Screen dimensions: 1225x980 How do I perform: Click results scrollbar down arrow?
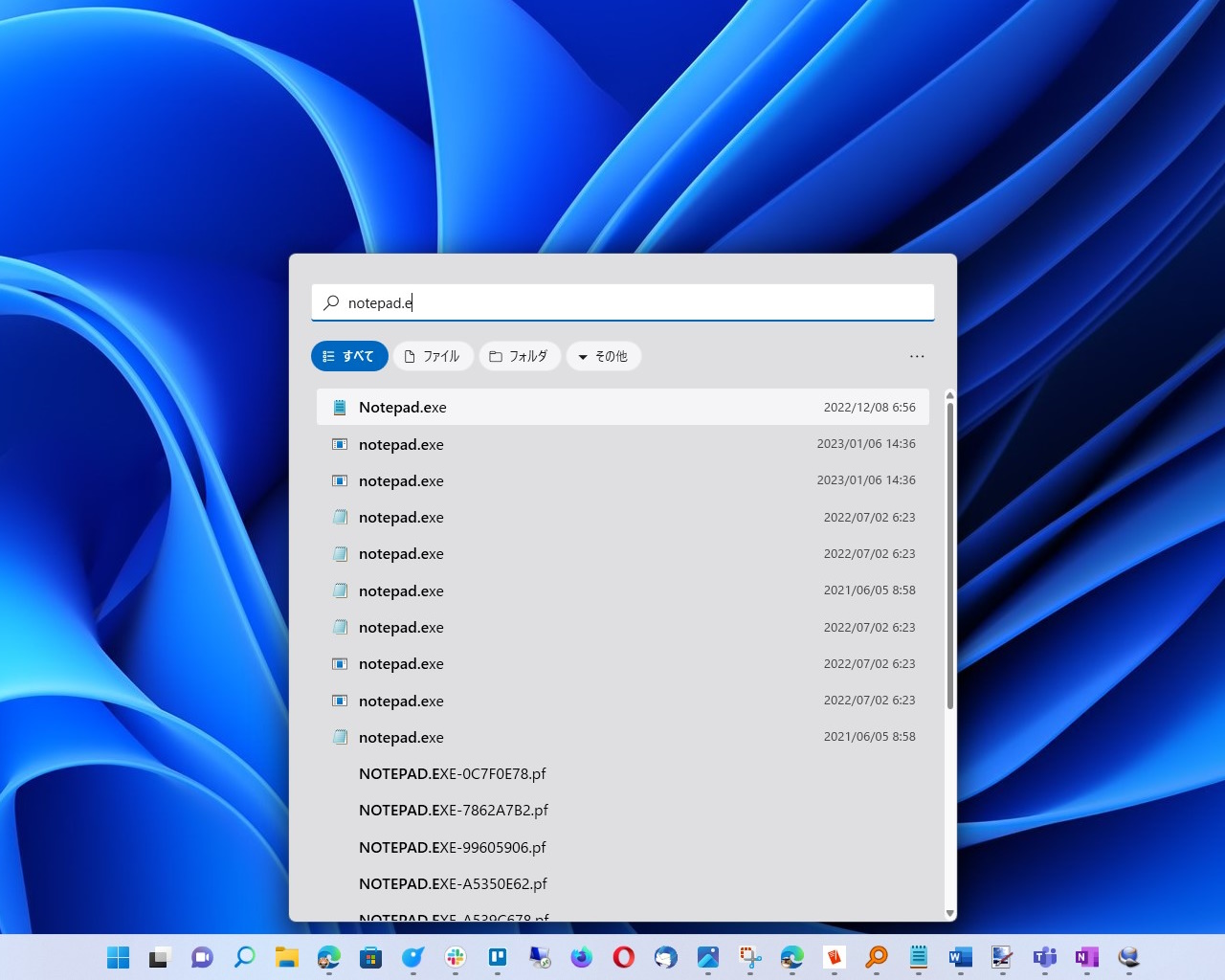tap(949, 913)
